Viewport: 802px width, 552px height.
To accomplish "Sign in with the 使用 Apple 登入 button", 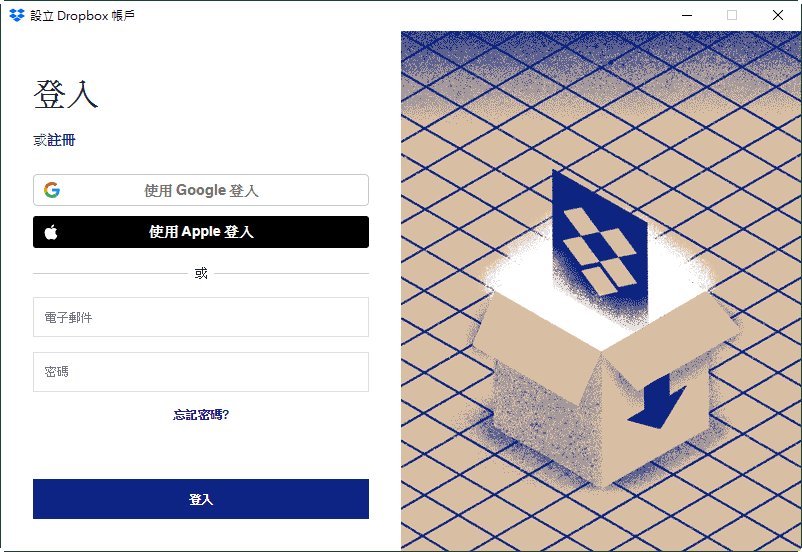I will [201, 232].
